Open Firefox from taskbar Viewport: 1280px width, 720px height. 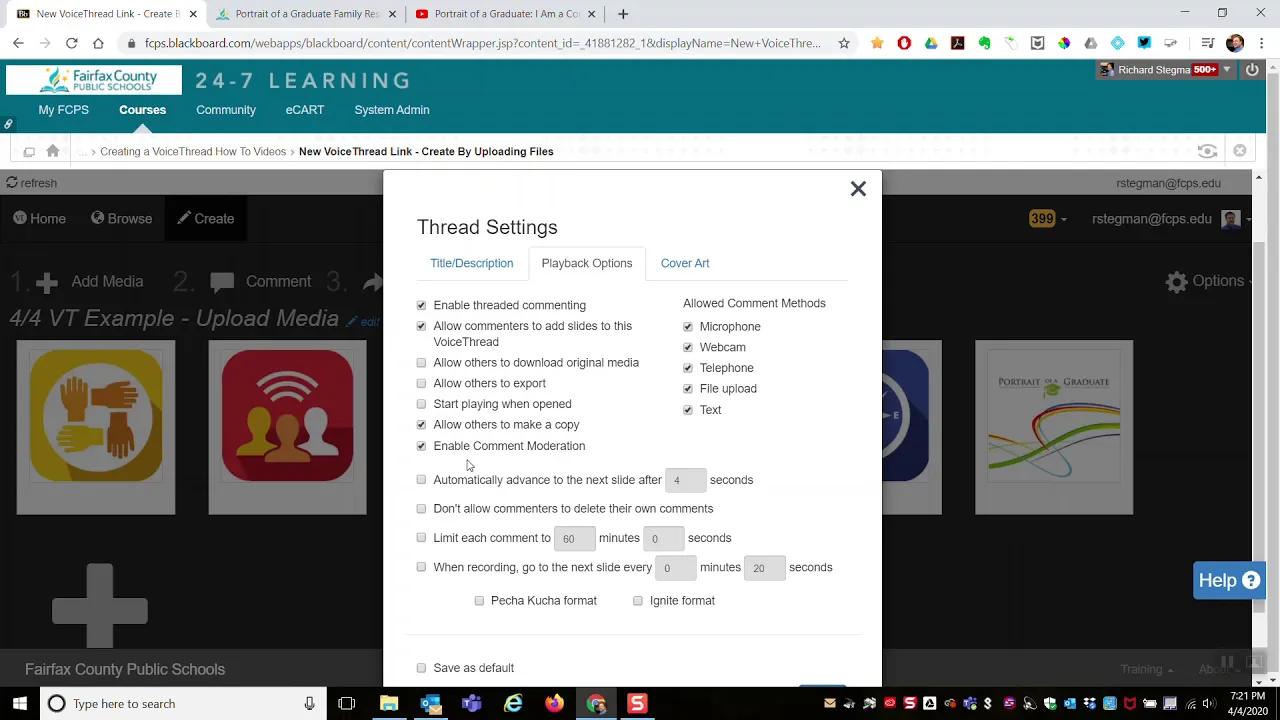554,704
